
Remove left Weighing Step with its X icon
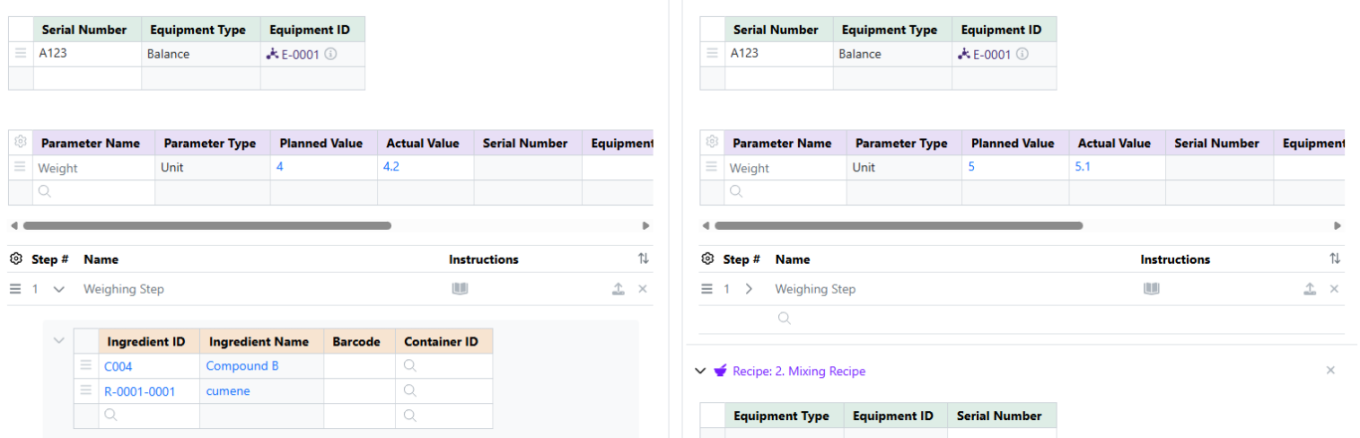click(x=643, y=289)
